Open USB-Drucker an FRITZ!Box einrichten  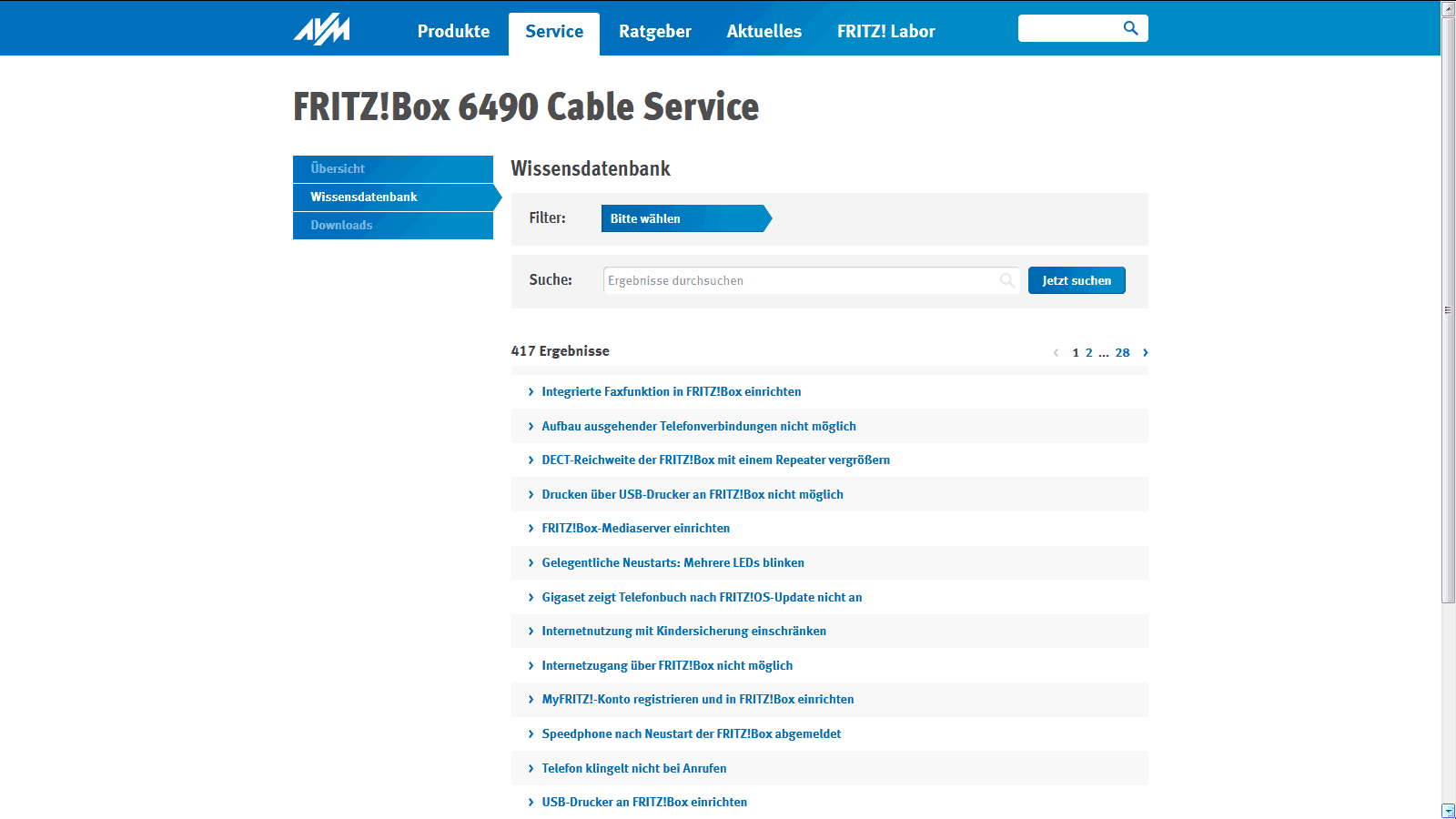point(644,803)
